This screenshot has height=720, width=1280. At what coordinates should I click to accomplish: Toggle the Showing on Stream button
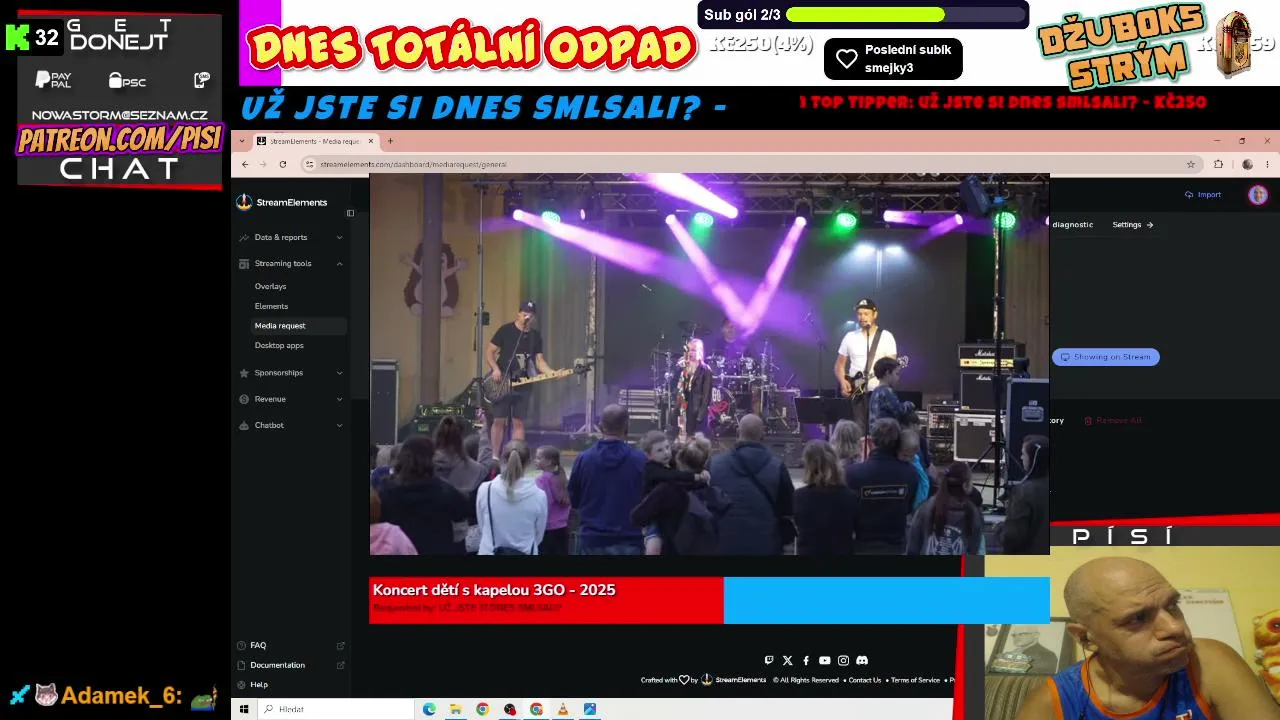pos(1105,357)
